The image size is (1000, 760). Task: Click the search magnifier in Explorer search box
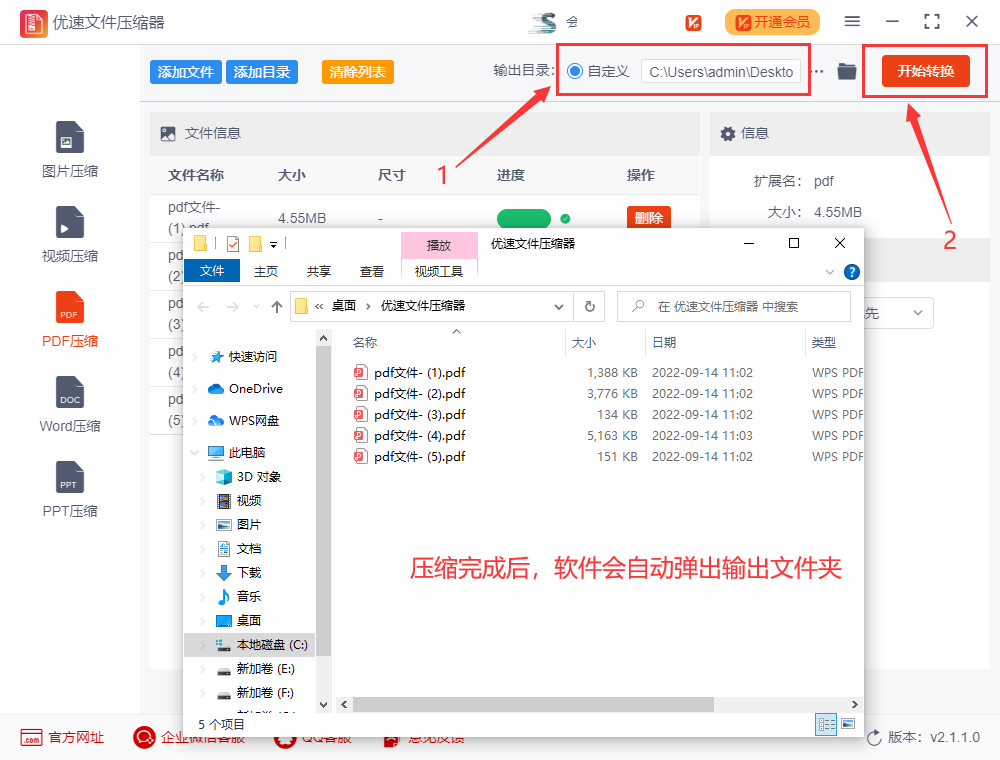[x=638, y=307]
